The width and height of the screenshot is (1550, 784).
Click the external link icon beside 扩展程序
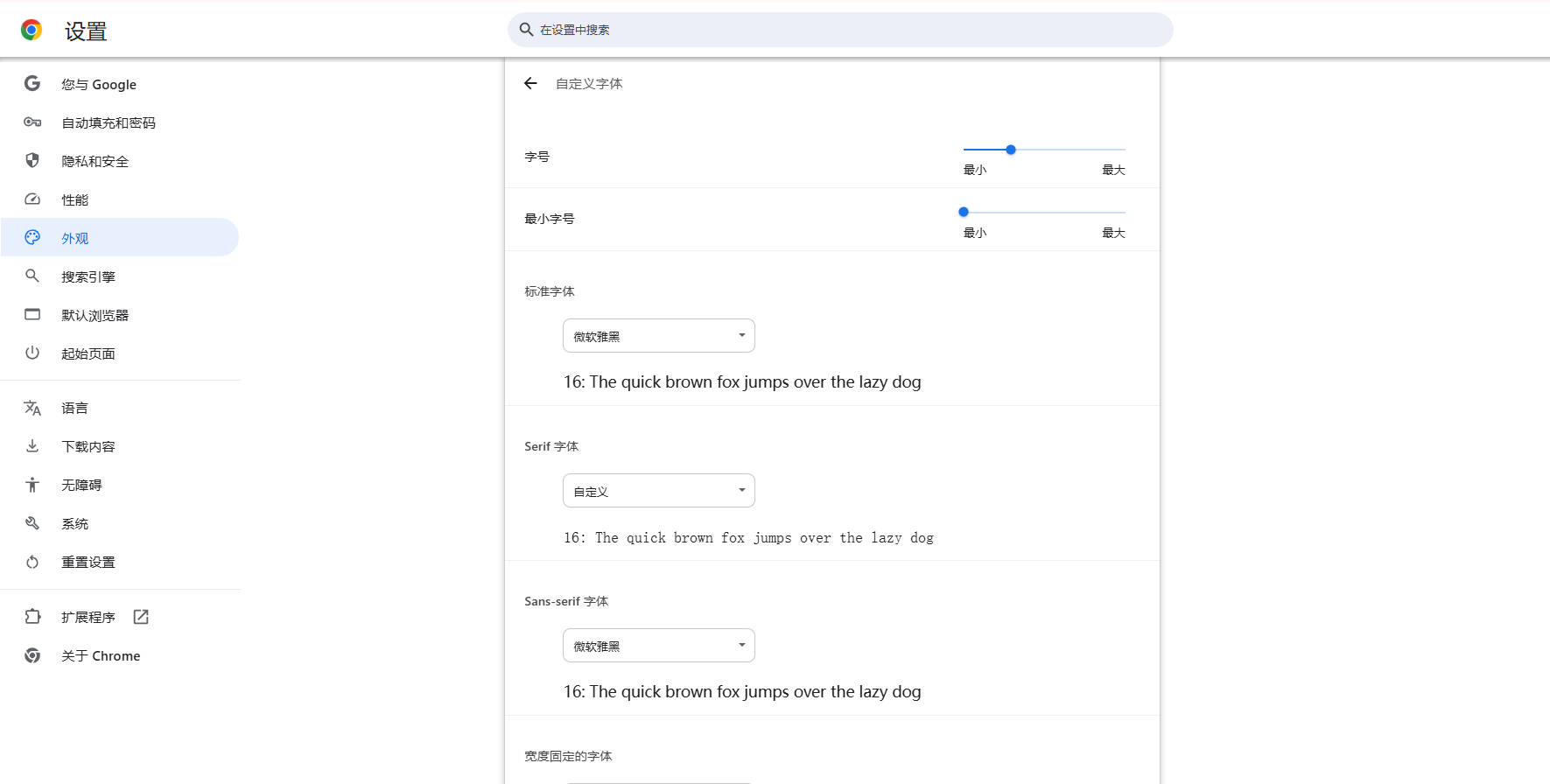click(141, 617)
